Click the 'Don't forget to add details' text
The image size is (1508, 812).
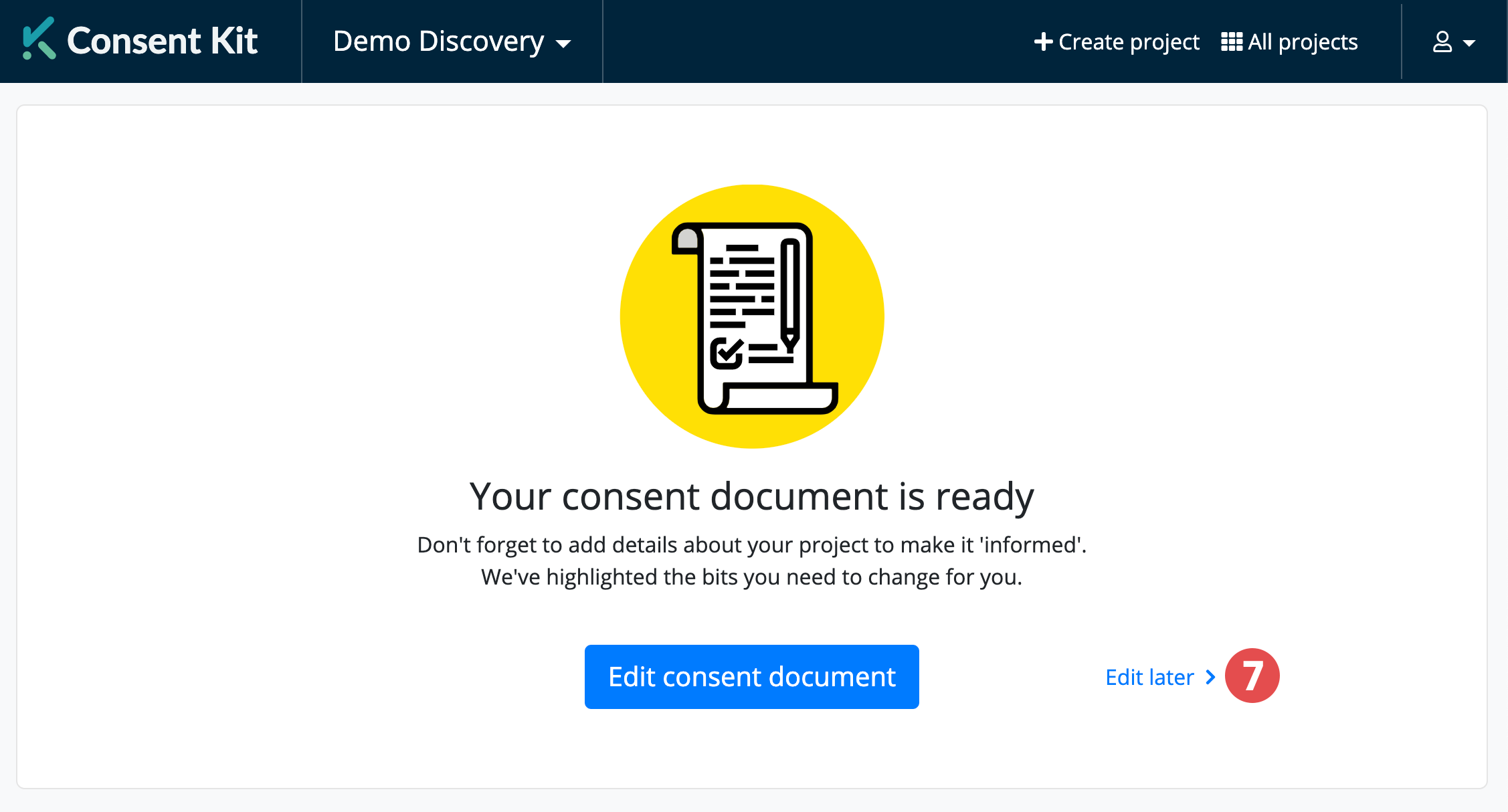click(751, 544)
